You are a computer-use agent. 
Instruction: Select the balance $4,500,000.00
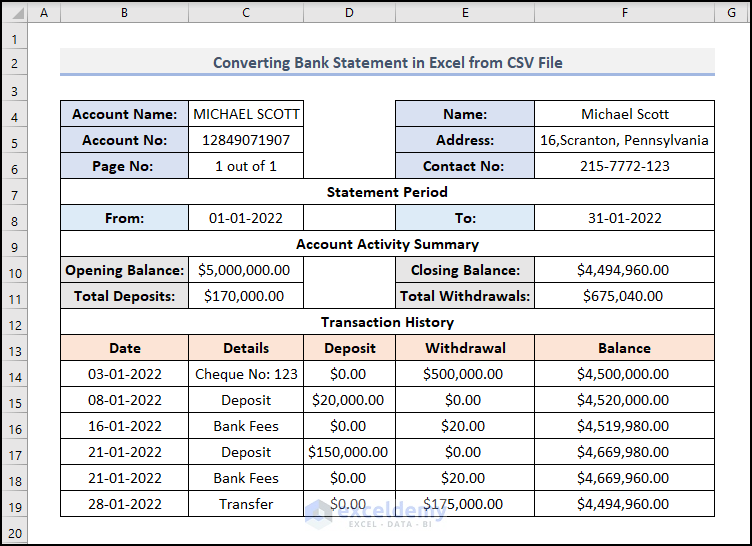(624, 374)
